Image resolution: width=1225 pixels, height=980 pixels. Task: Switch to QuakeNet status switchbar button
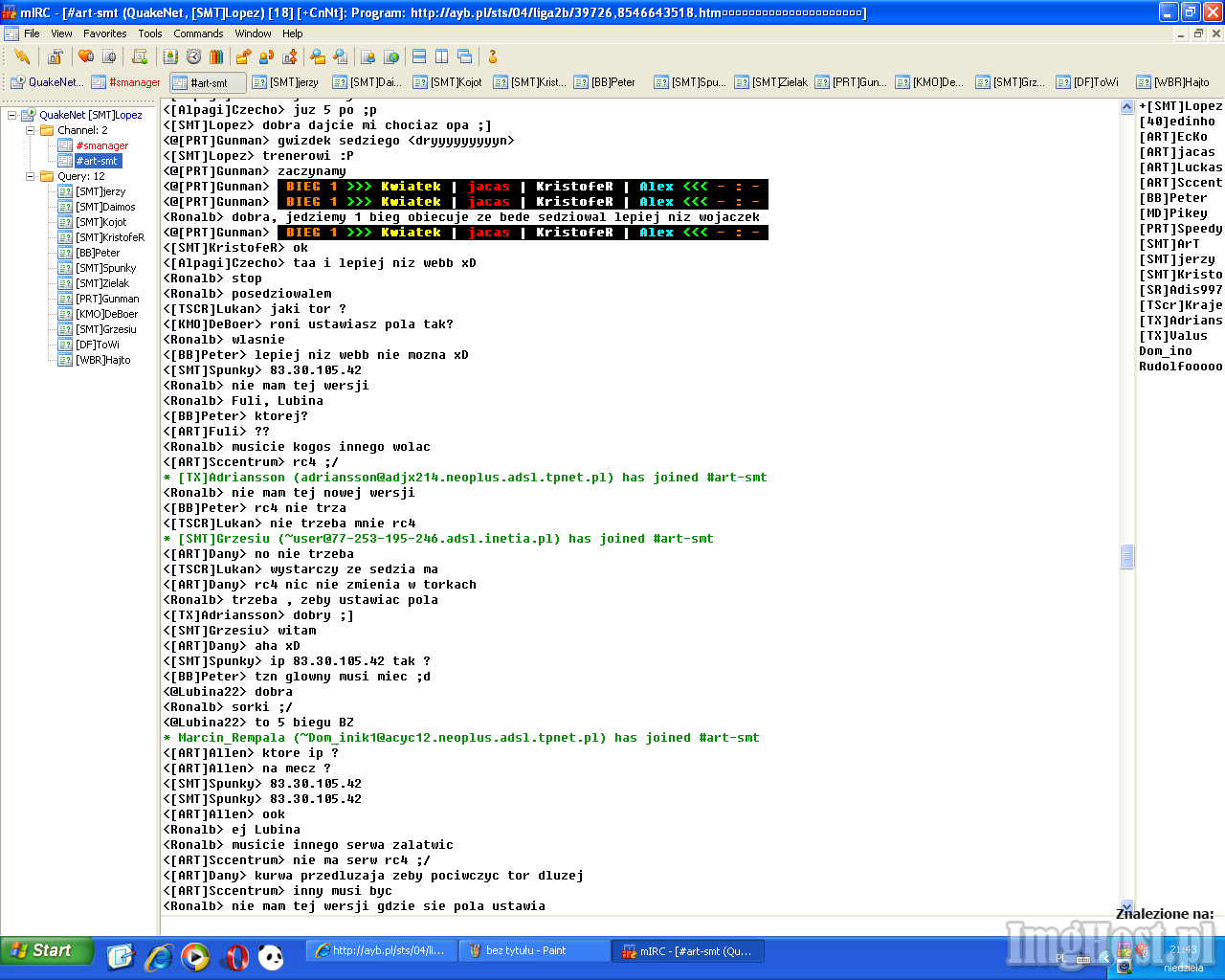[47, 82]
